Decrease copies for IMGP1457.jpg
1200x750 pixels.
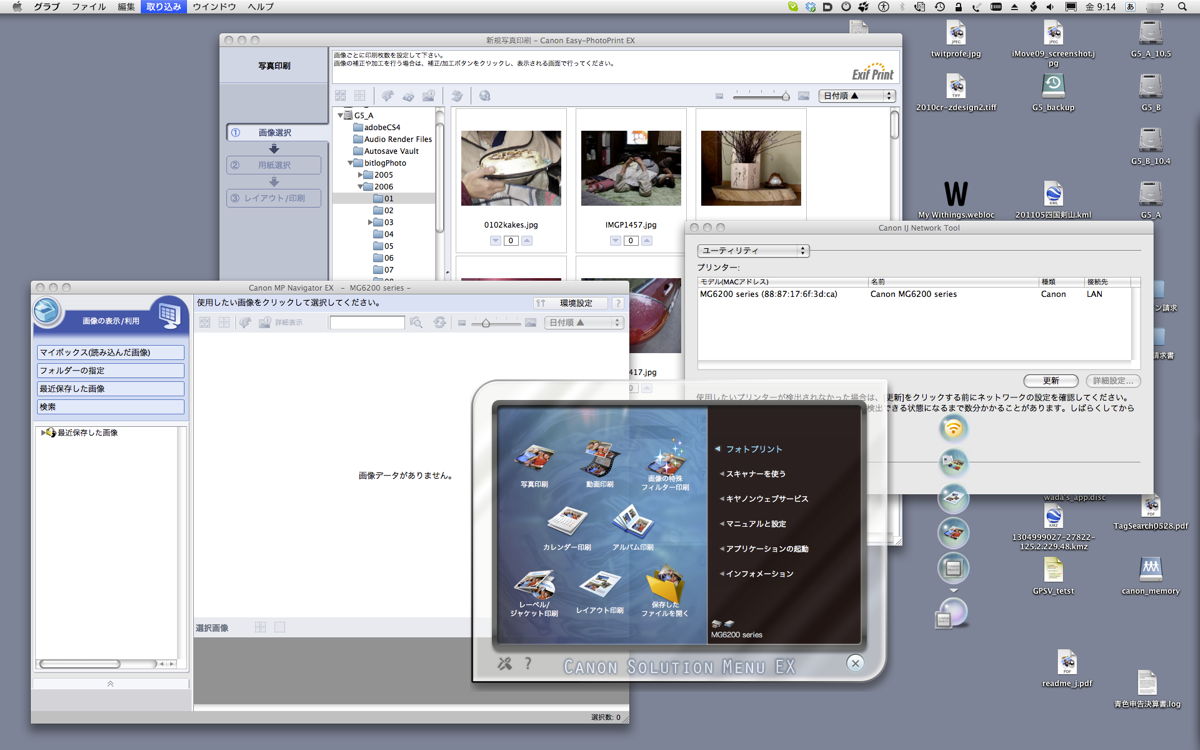click(614, 241)
